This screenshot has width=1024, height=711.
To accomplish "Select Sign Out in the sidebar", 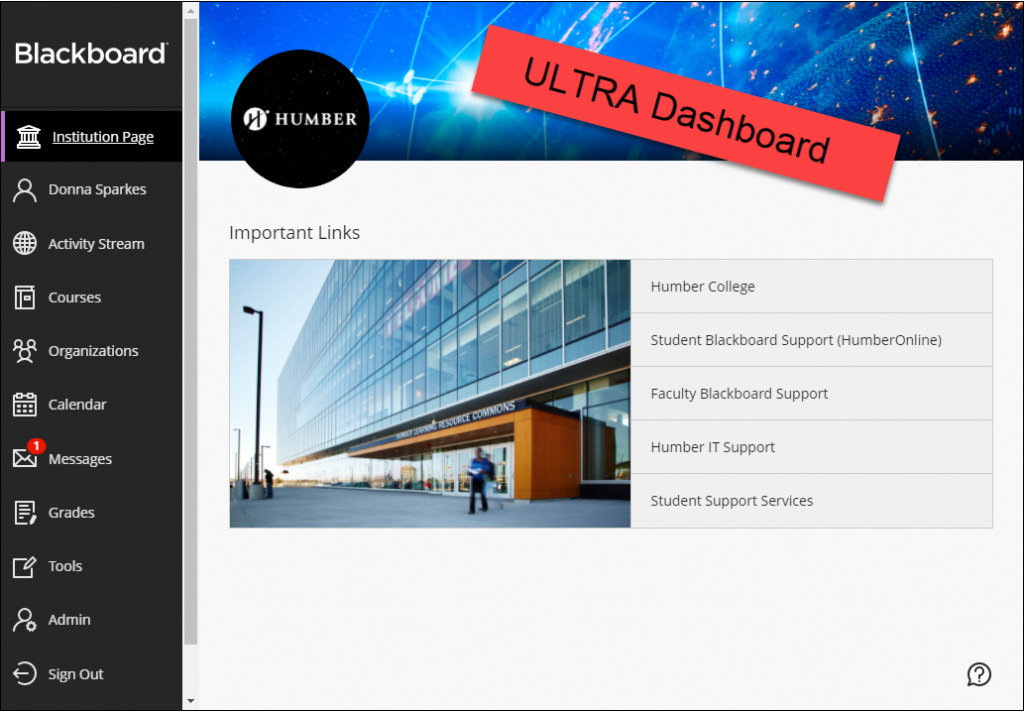I will click(x=92, y=673).
